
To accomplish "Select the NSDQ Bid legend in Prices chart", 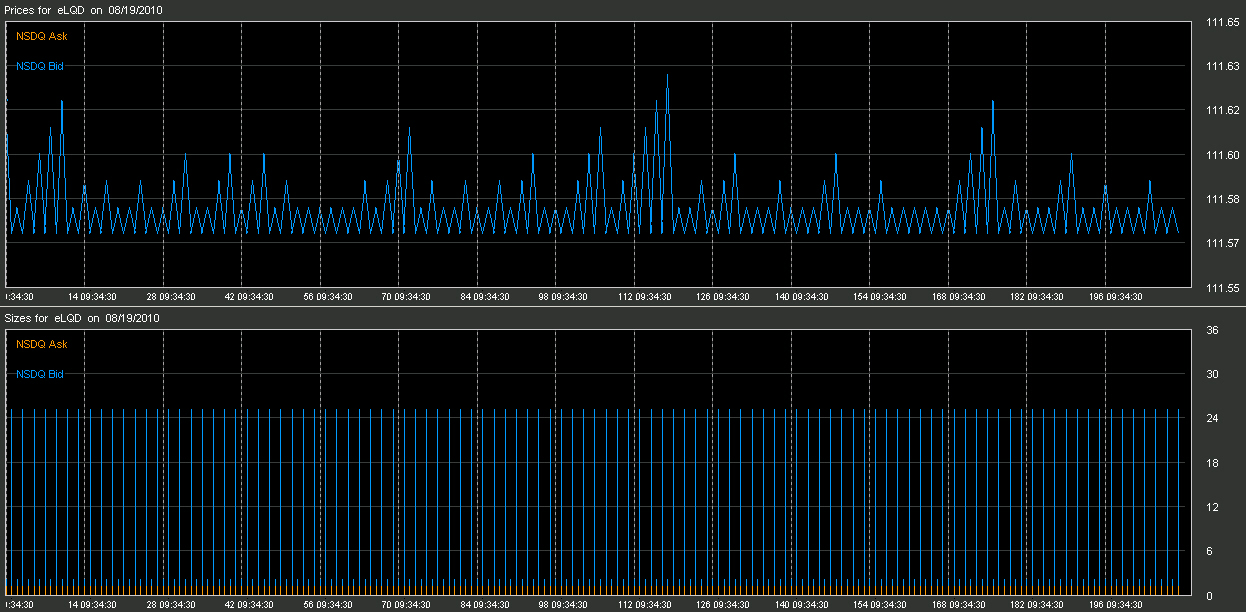I will [41, 66].
